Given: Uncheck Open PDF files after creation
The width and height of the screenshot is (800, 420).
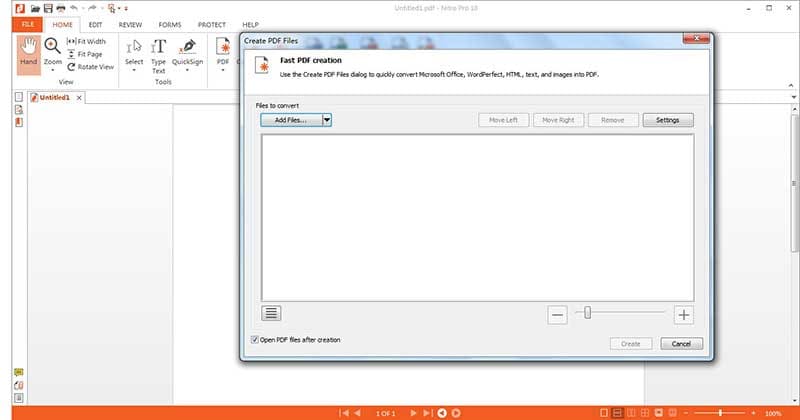Looking at the screenshot, I should tap(255, 340).
